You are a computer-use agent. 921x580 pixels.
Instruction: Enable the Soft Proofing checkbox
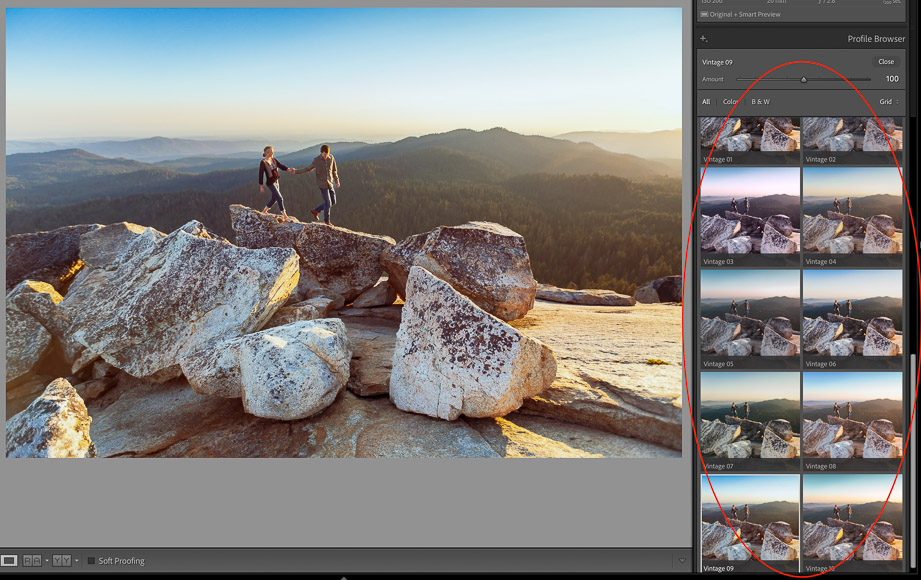tap(91, 561)
